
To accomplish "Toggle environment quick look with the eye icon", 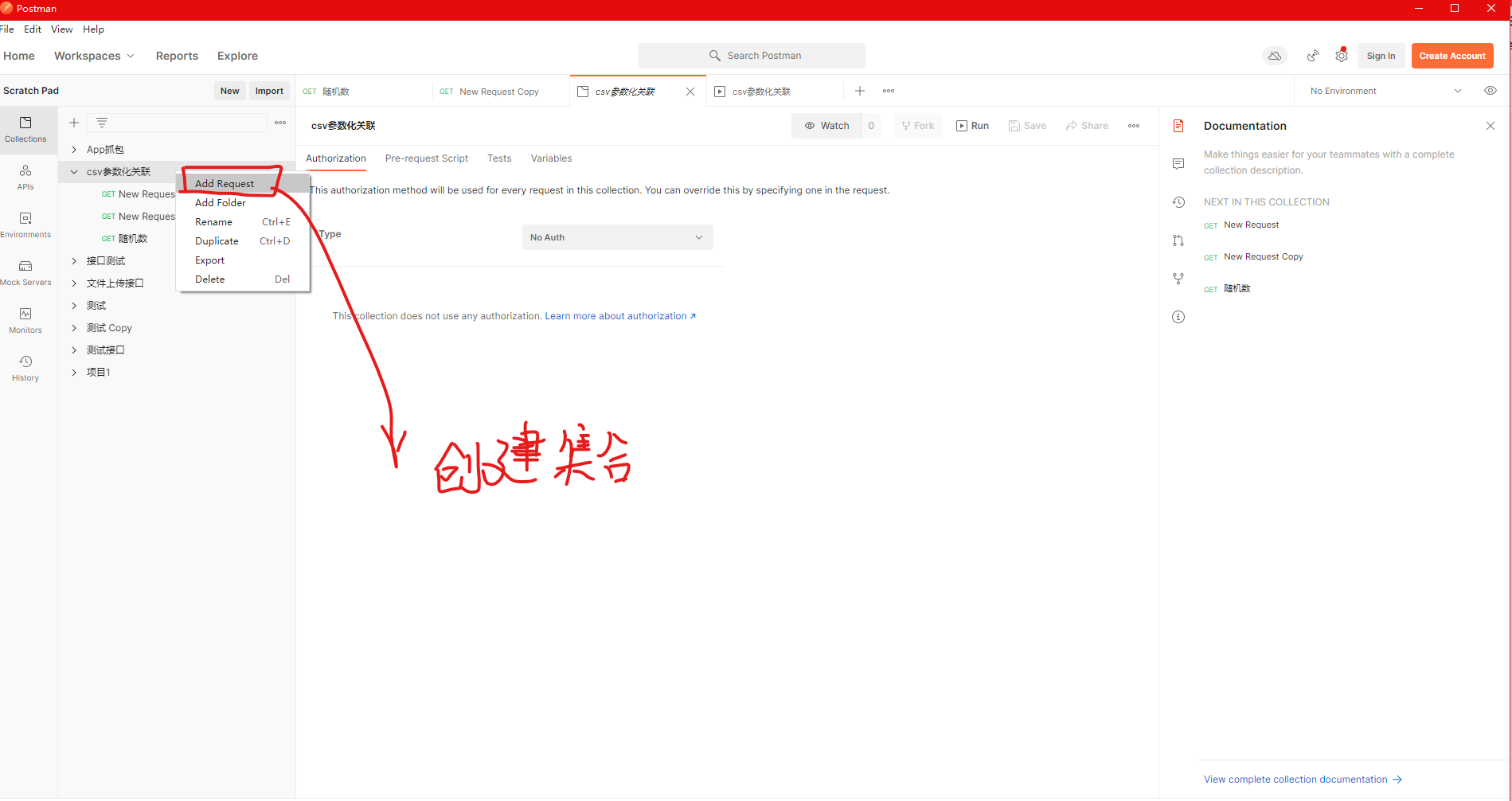I will (1490, 90).
